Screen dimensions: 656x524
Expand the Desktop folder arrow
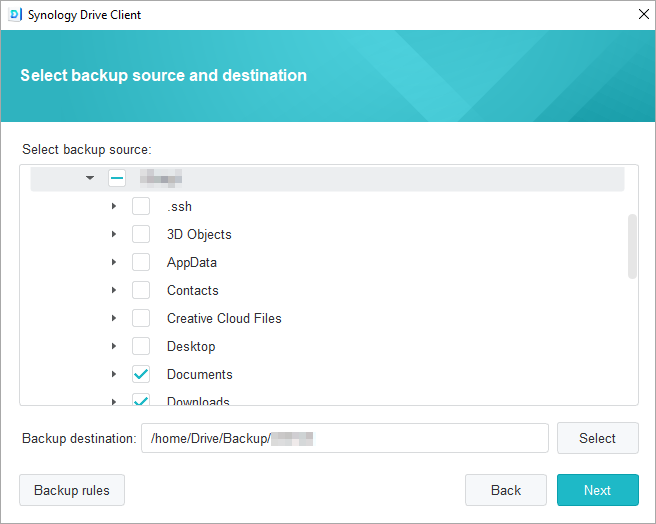(x=114, y=347)
